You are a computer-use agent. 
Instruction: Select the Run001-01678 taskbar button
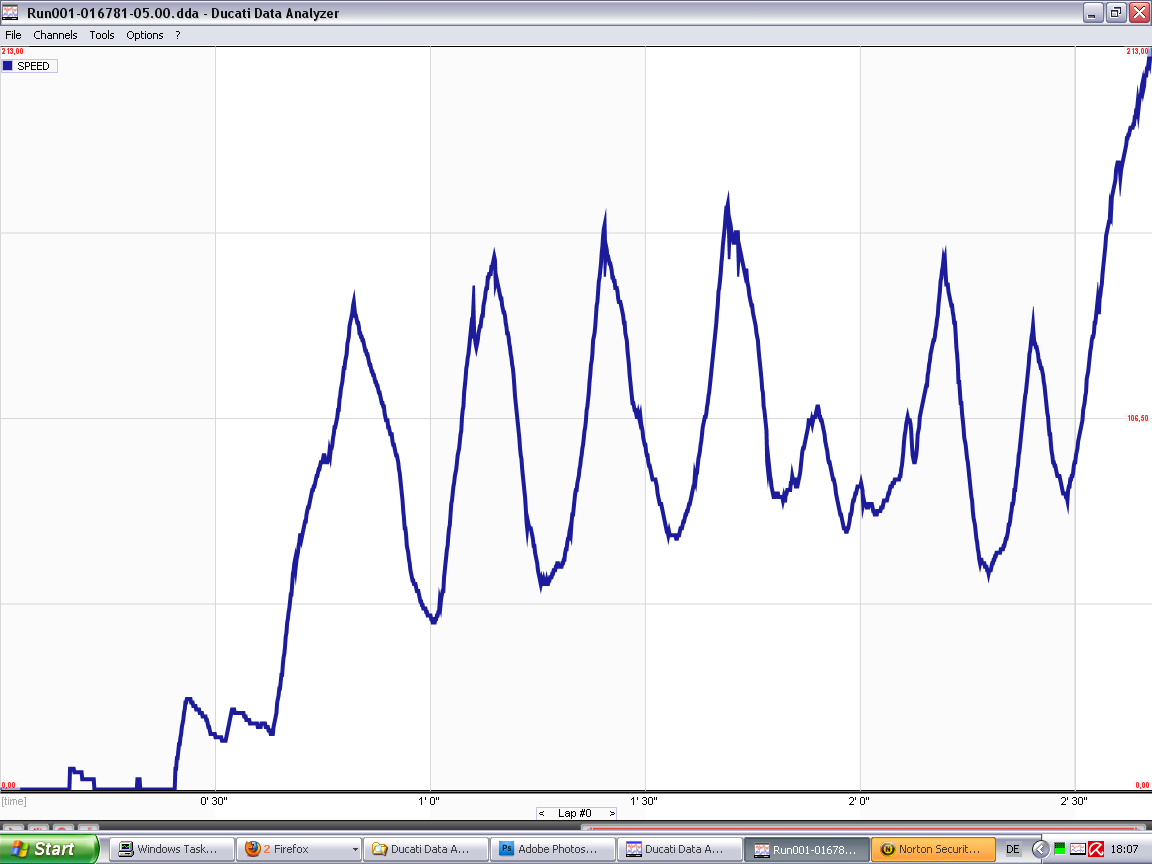807,849
